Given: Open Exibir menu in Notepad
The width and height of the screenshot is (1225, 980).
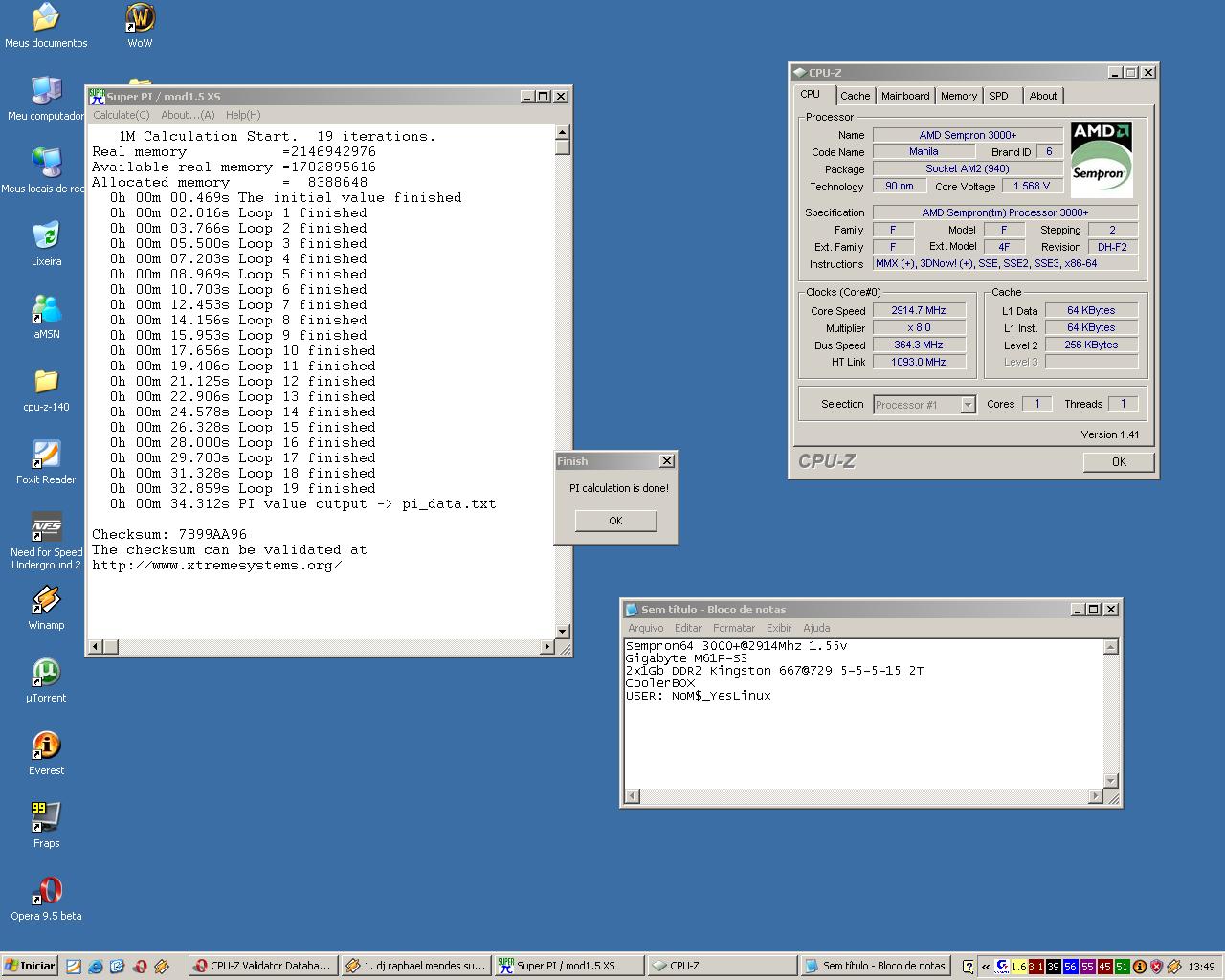Looking at the screenshot, I should pos(779,628).
